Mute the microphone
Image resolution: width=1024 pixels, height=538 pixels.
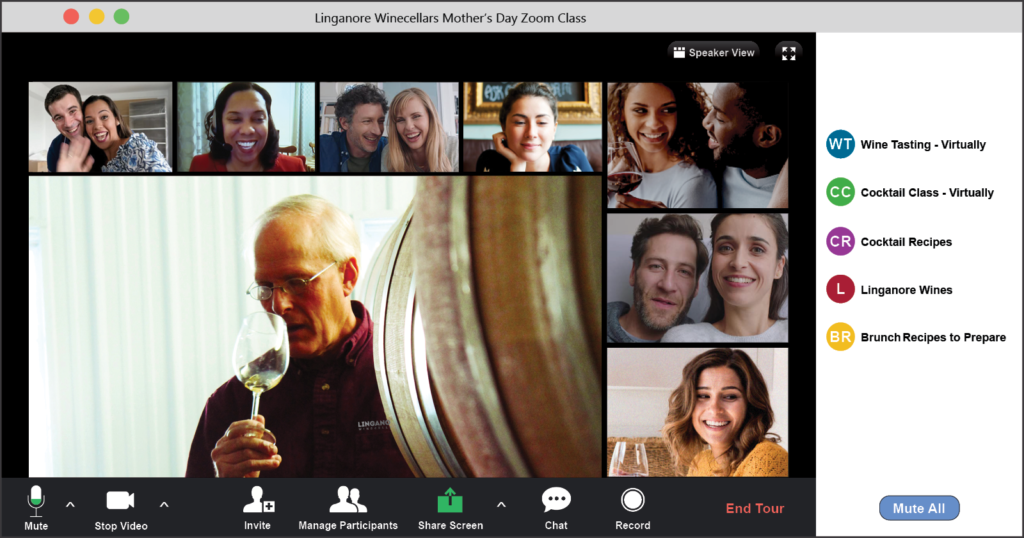[x=36, y=508]
